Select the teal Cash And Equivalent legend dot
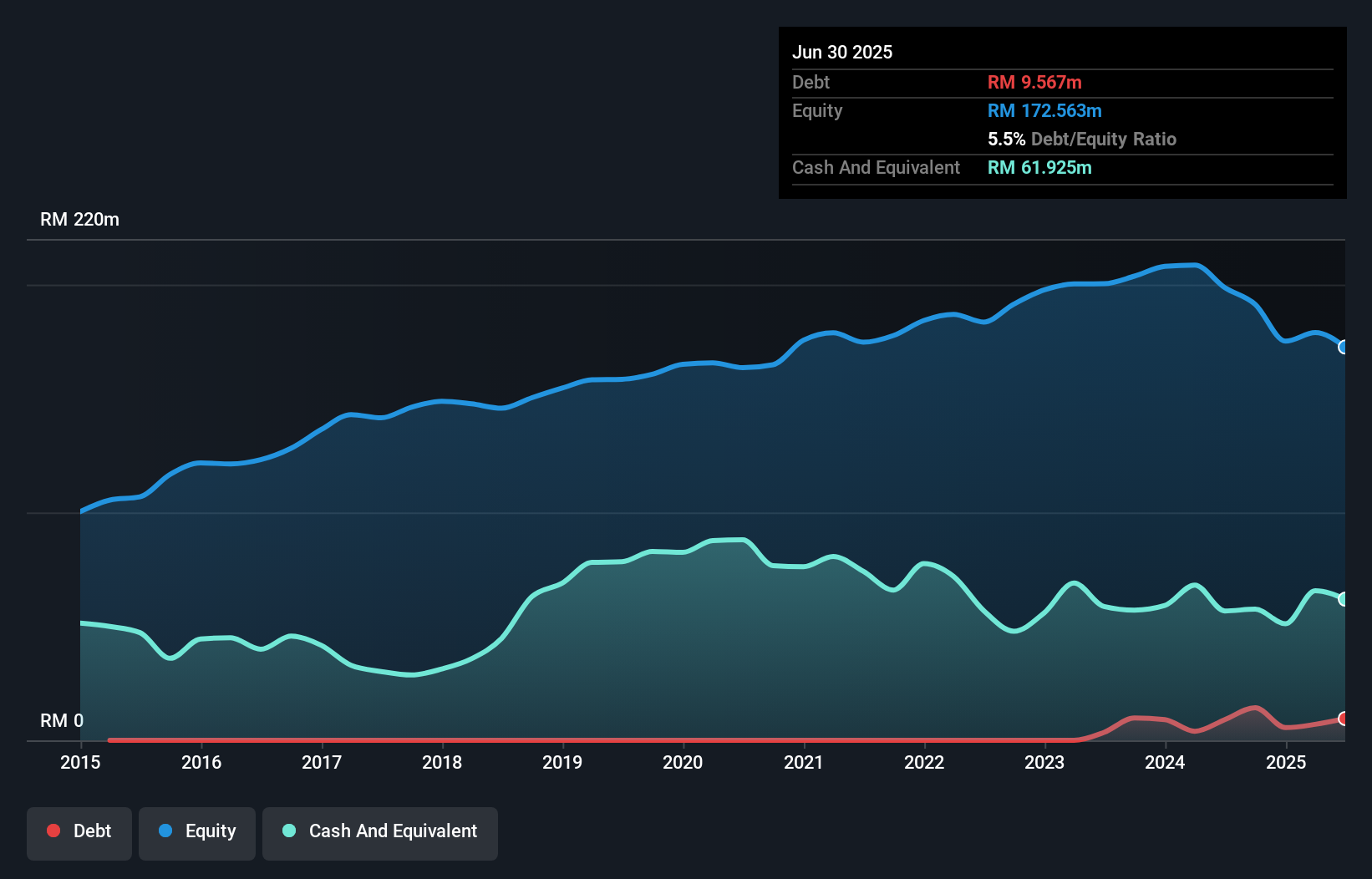 [x=288, y=831]
